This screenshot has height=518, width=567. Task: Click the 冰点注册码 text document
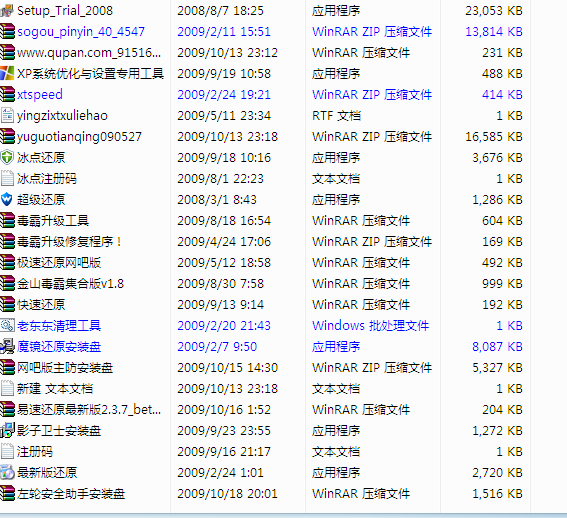click(x=47, y=179)
